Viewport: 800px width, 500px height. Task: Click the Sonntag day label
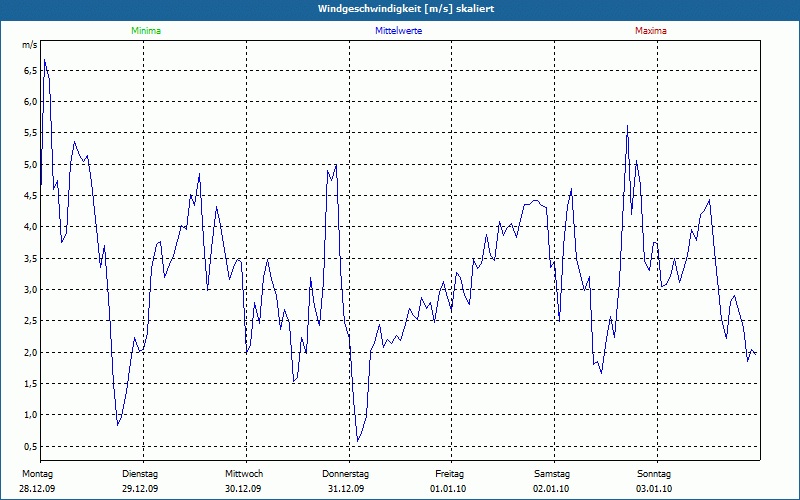click(654, 474)
